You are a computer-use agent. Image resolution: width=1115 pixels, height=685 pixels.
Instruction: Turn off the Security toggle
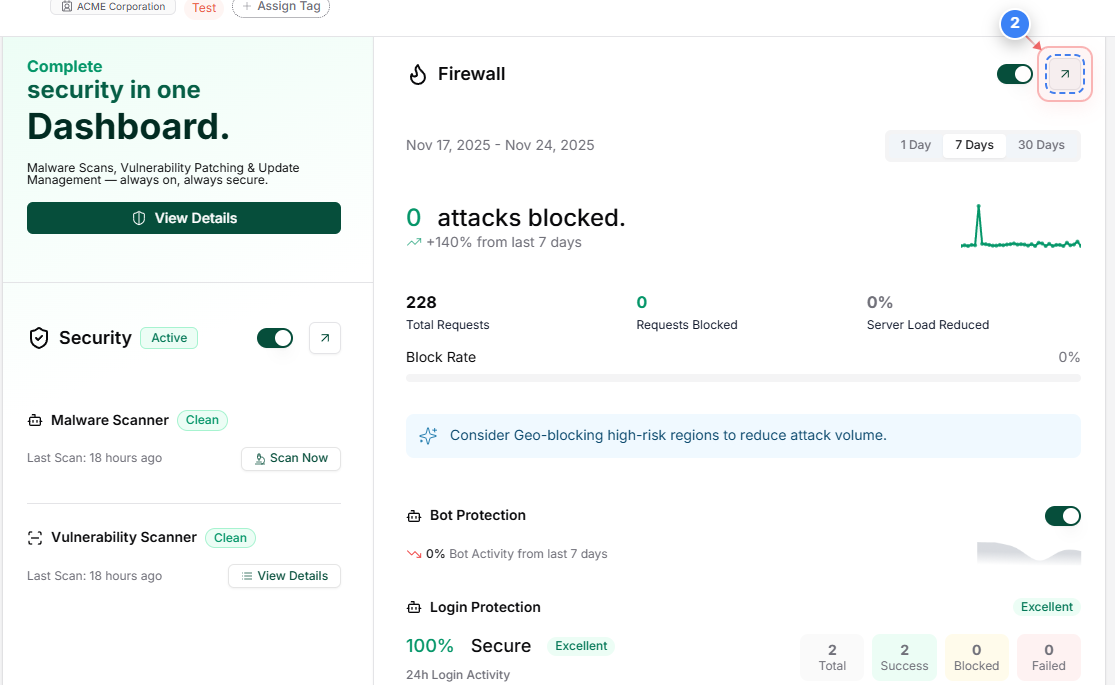(274, 338)
